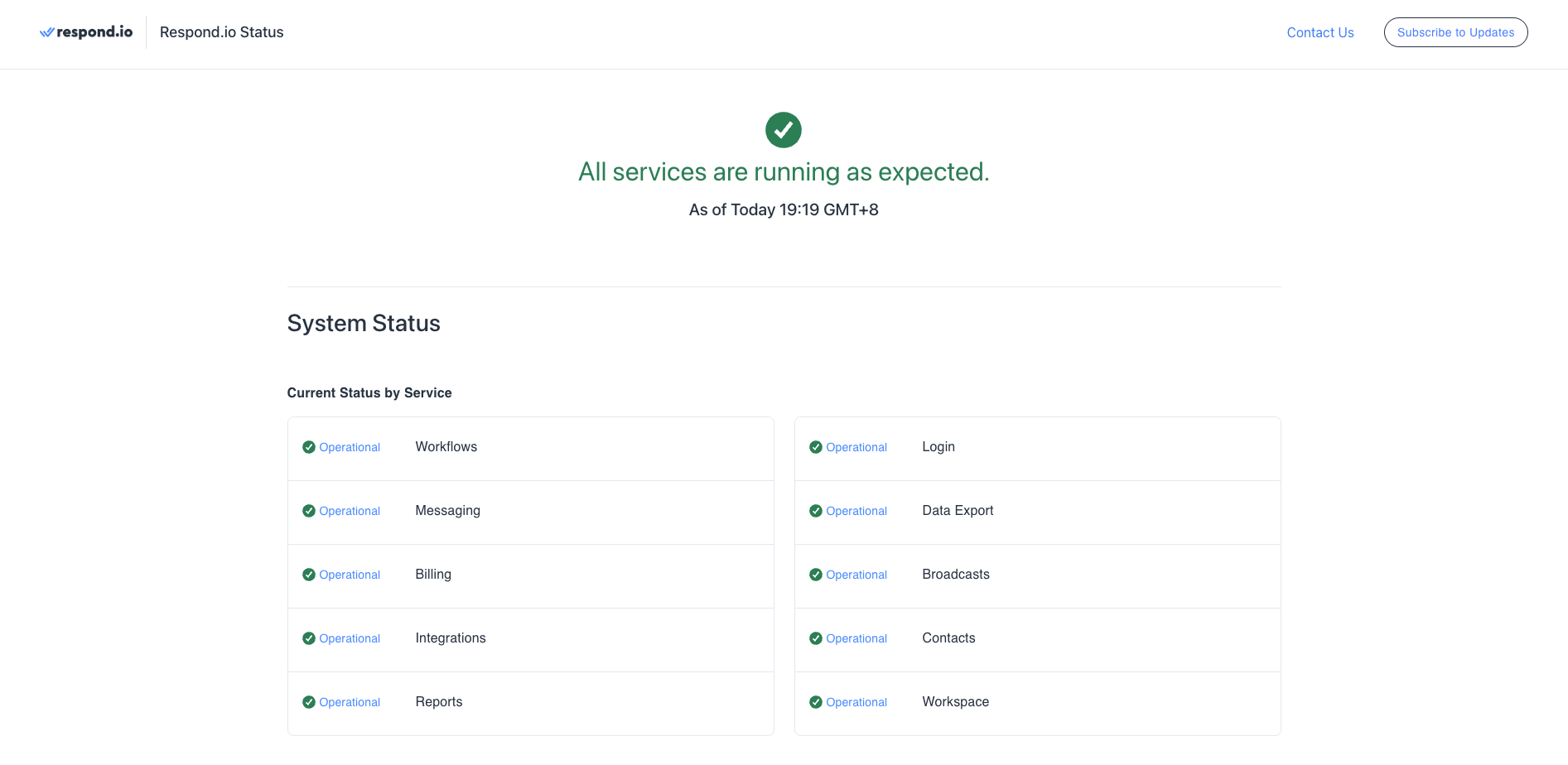Click the Operational link for Data Export
The image size is (1568, 765).
click(856, 511)
